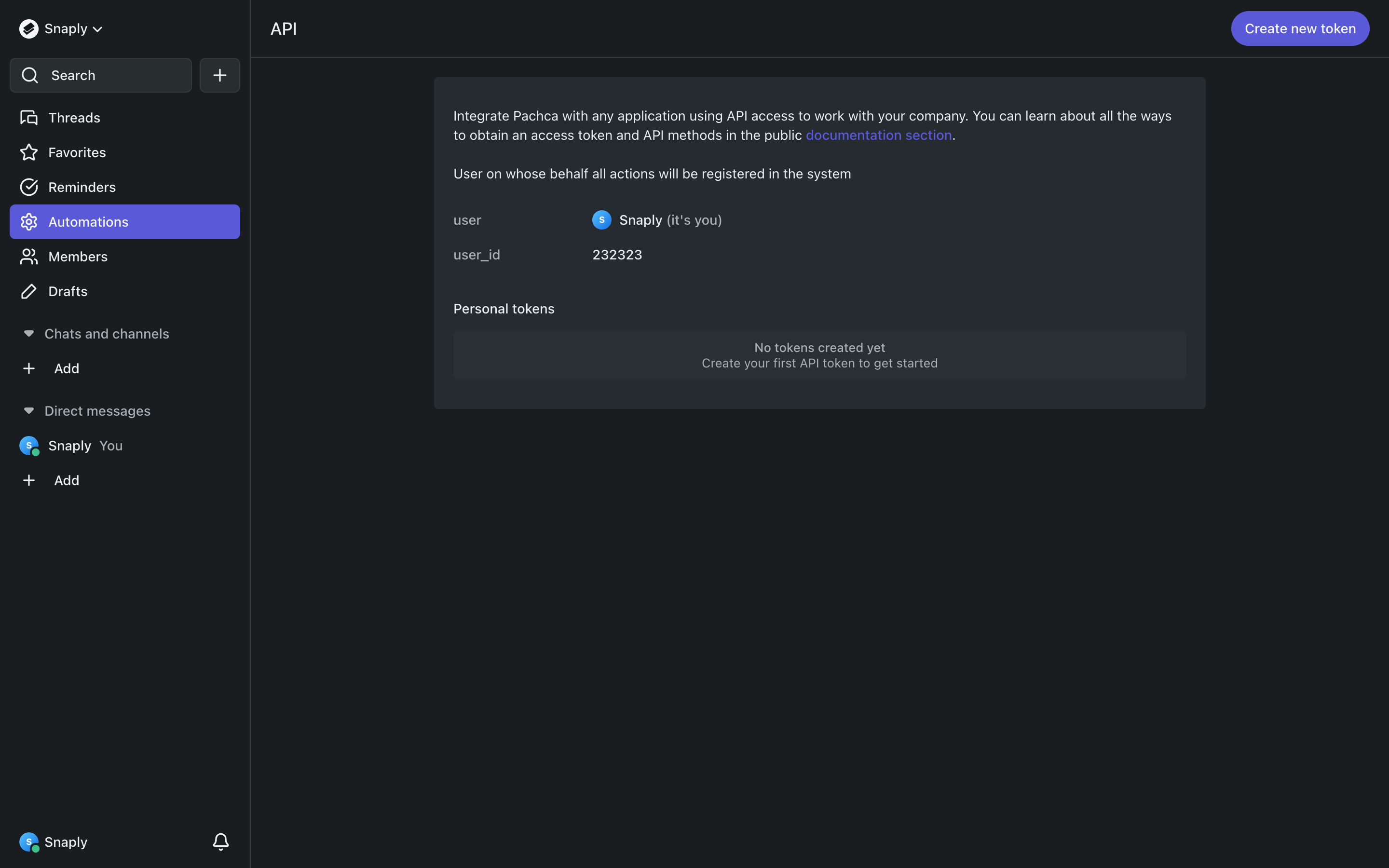The image size is (1389, 868).
Task: Open the Snaply You direct message
Action: pyautogui.click(x=124, y=446)
